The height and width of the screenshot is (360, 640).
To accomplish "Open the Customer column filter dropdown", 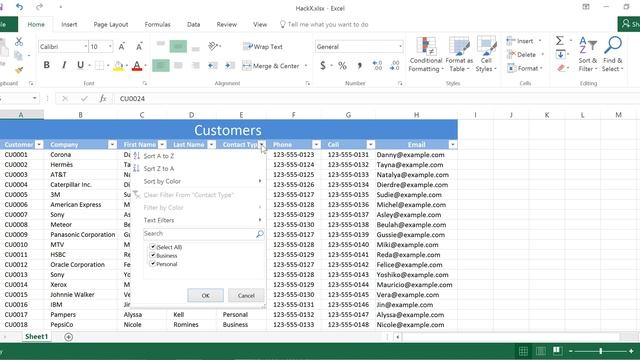I will coord(39,144).
